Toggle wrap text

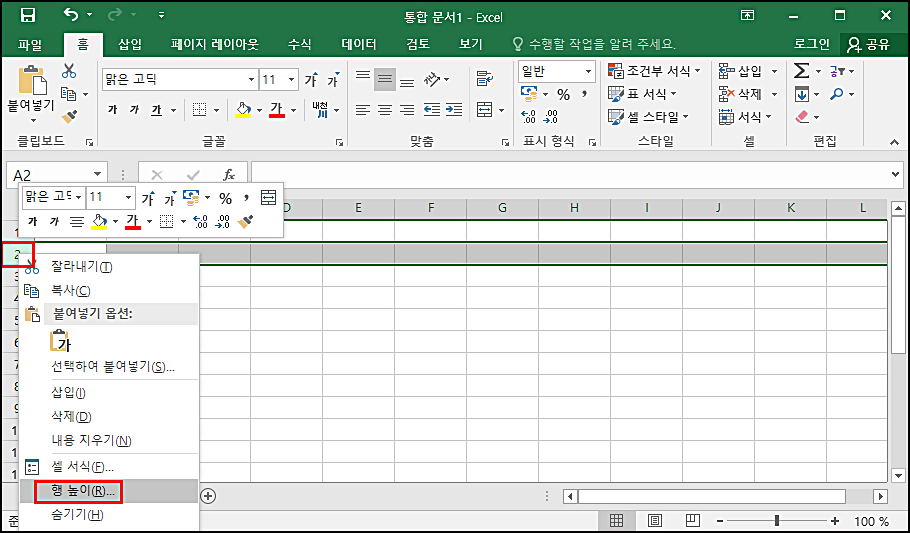point(485,78)
